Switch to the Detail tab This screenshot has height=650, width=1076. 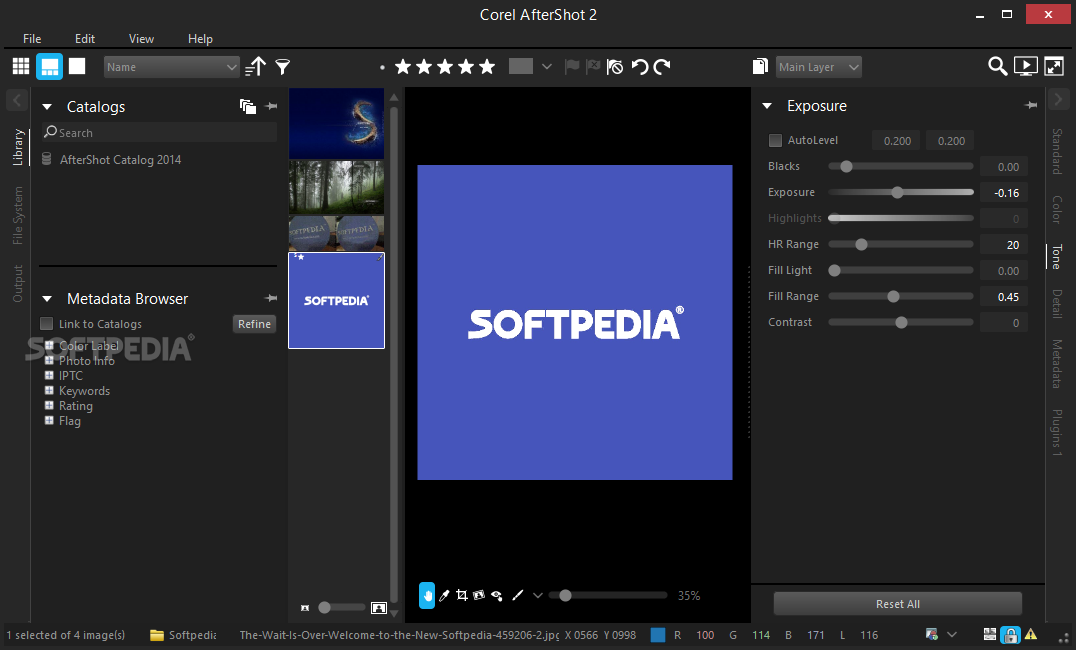pyautogui.click(x=1057, y=303)
